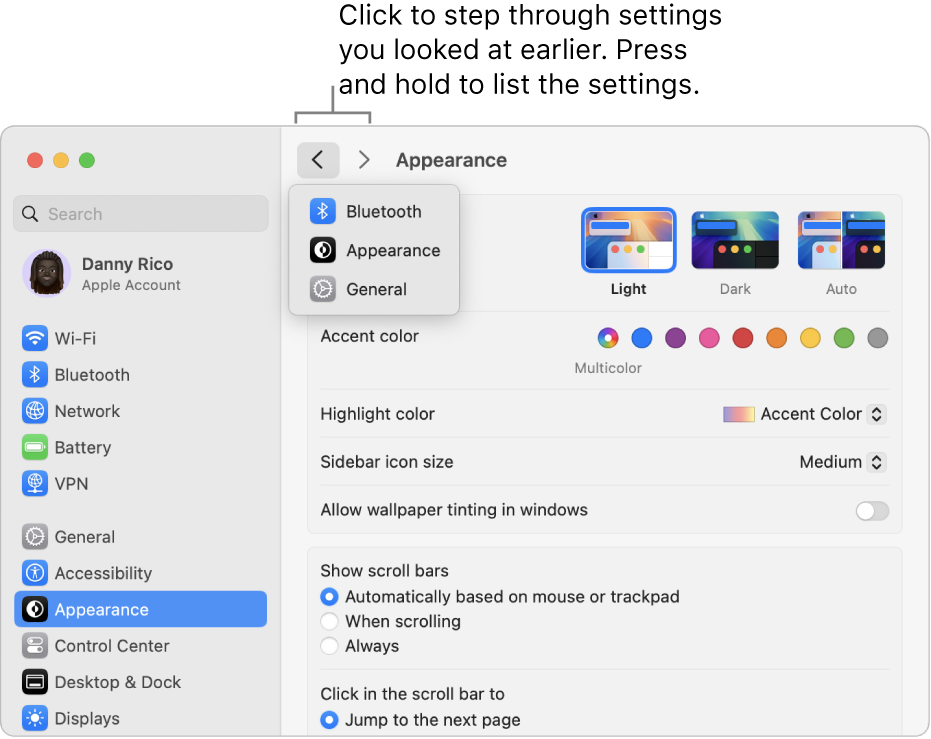Click the back navigation chevron button

click(318, 160)
